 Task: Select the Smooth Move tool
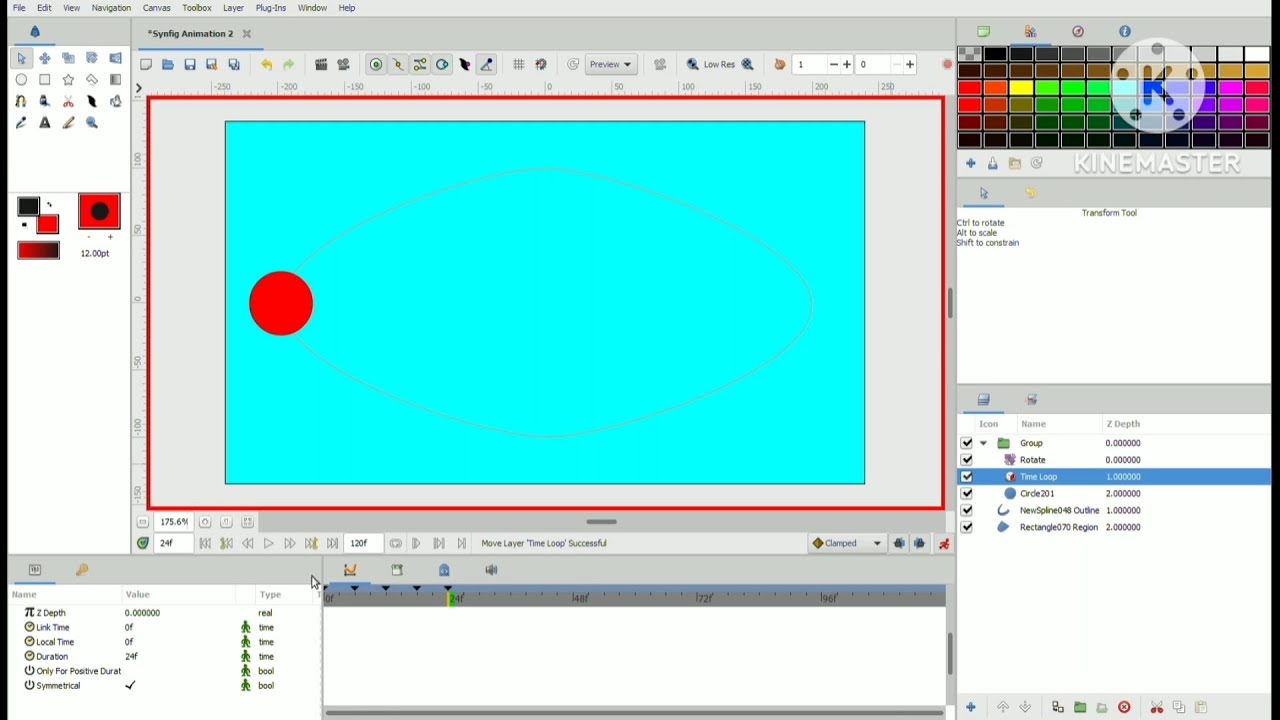[x=45, y=58]
